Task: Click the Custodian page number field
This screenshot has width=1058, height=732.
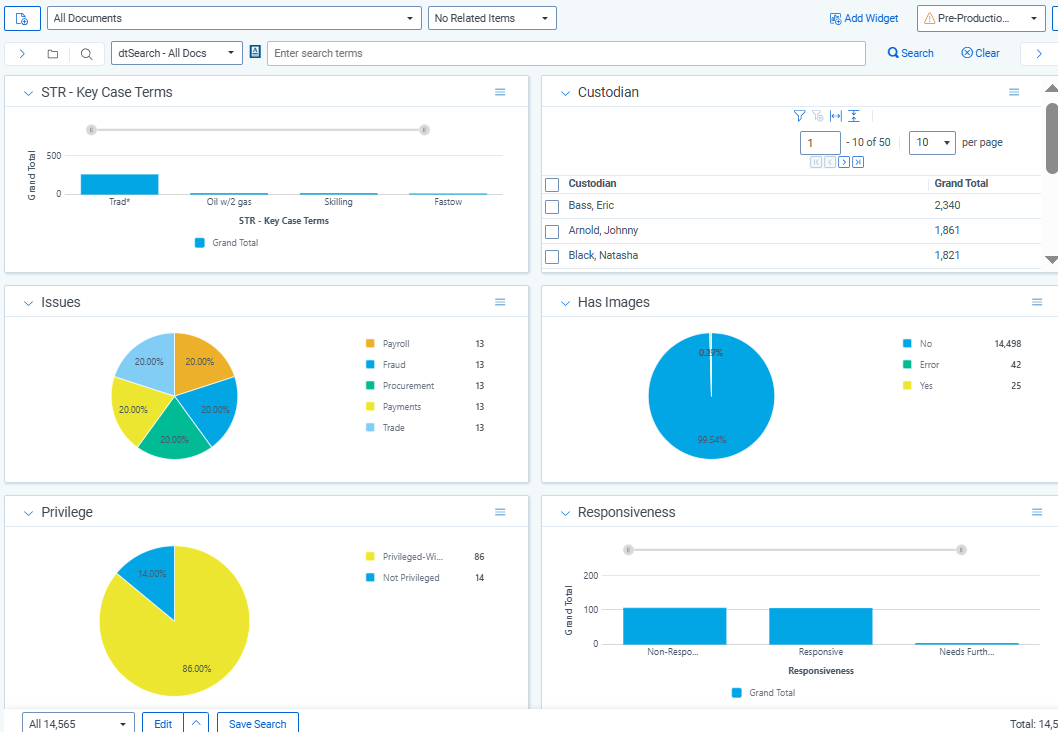Action: 820,142
